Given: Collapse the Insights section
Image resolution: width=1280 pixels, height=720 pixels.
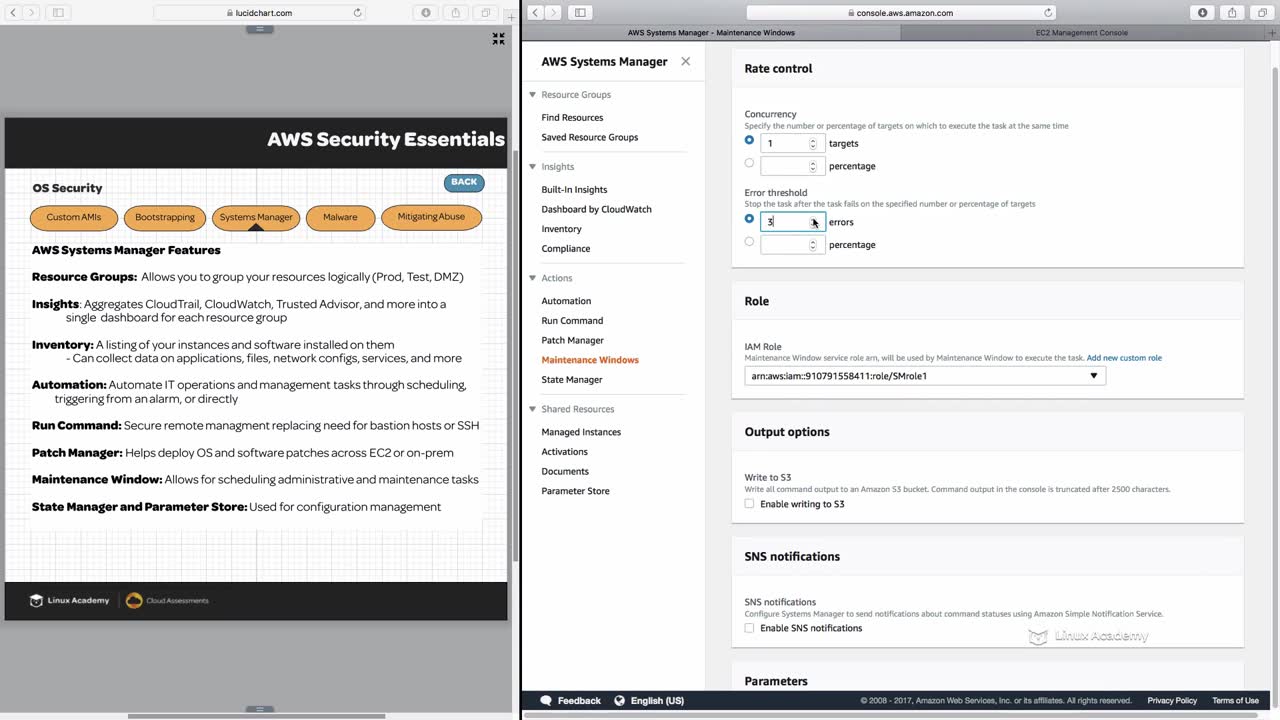Looking at the screenshot, I should pos(533,167).
